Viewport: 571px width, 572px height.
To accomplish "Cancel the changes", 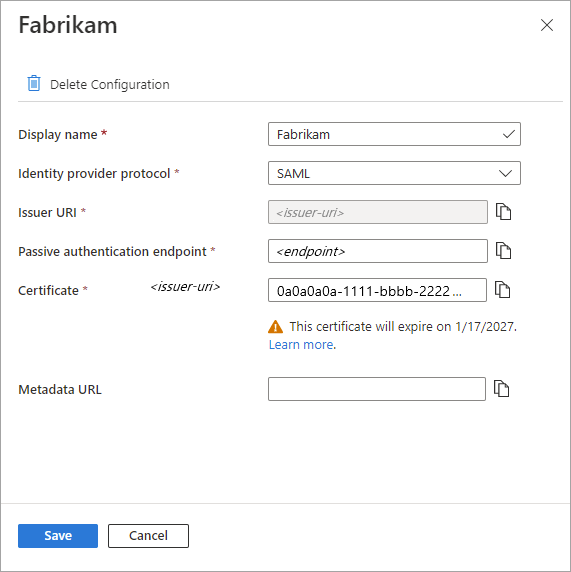I will point(148,536).
